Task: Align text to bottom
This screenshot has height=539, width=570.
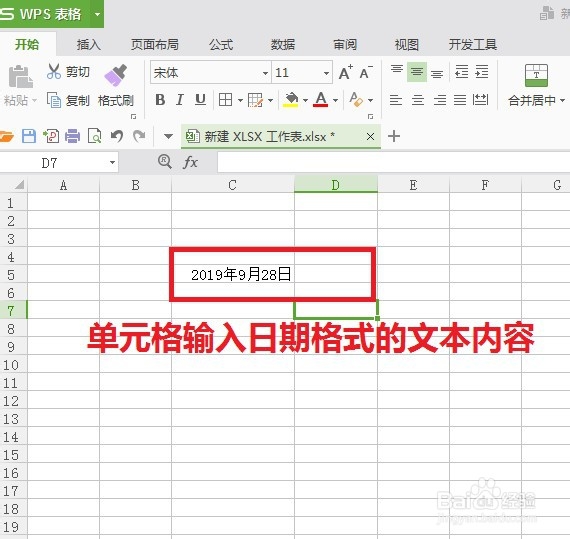Action: coord(437,74)
